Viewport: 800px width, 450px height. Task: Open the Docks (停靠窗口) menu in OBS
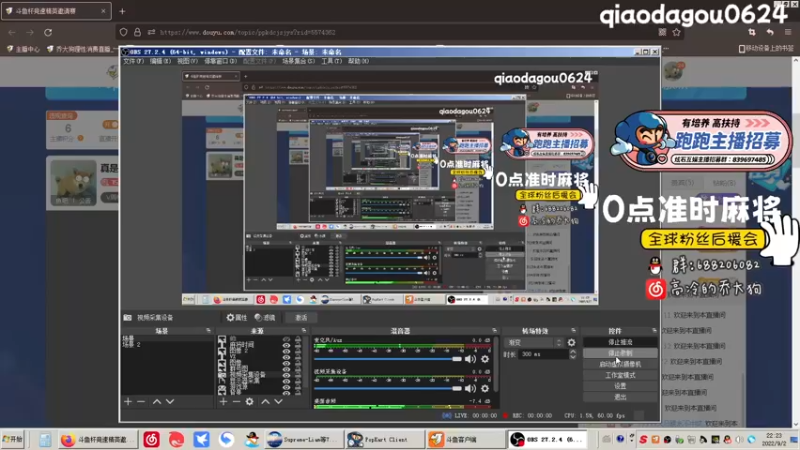click(x=220, y=61)
